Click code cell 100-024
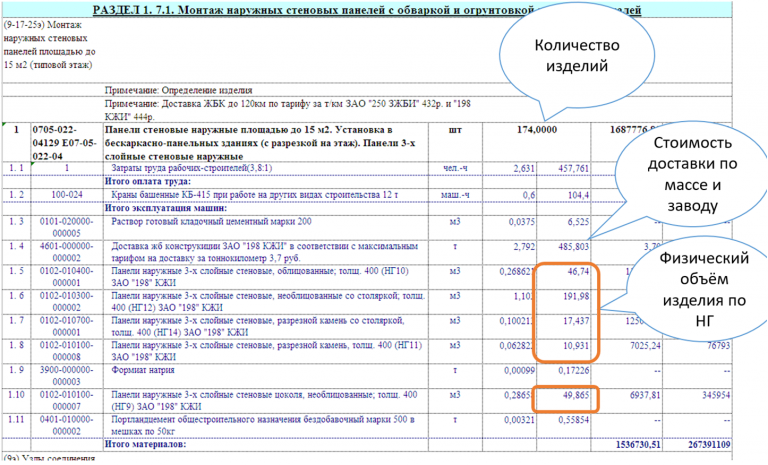 pyautogui.click(x=67, y=195)
